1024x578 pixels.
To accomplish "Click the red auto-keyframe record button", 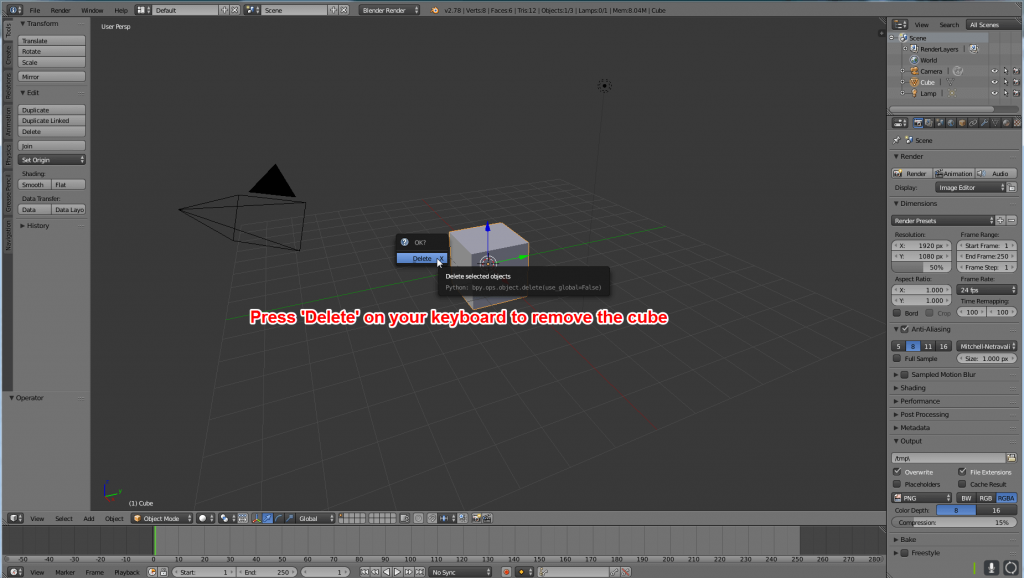I will coord(506,572).
